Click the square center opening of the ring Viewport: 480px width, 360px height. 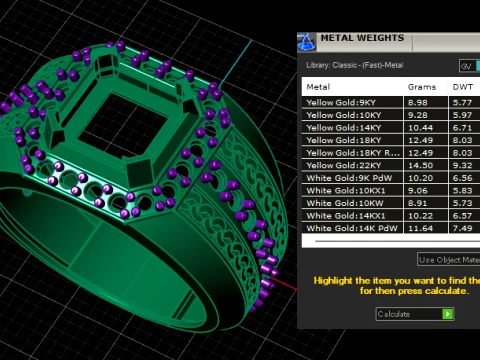point(122,124)
